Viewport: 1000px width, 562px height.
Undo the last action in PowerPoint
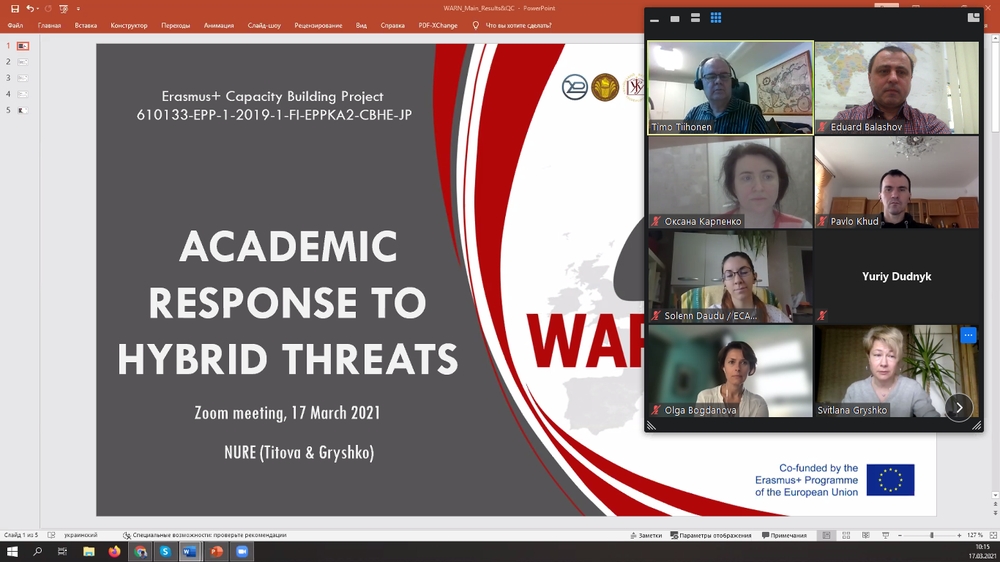(x=29, y=9)
